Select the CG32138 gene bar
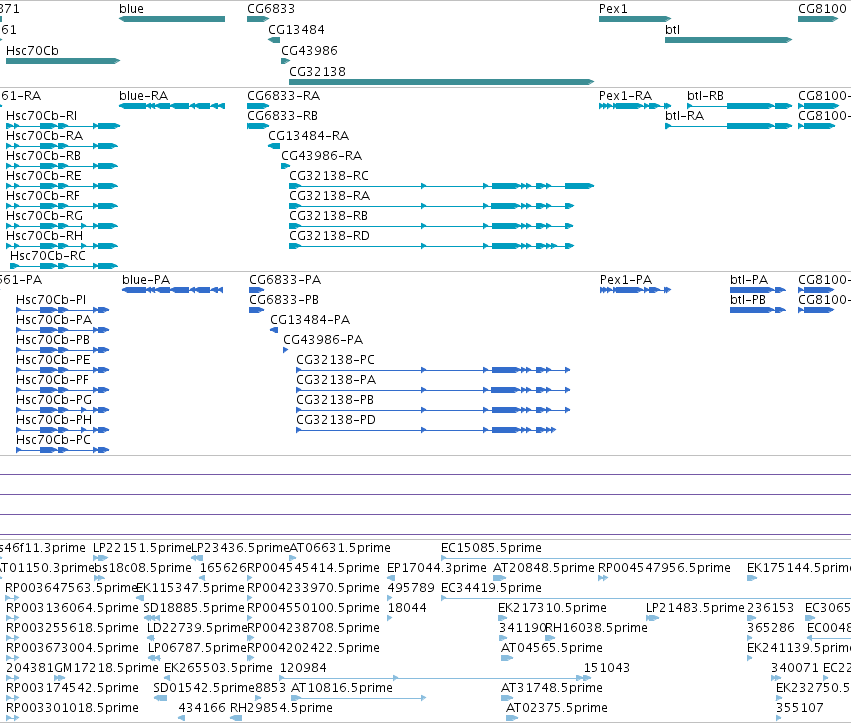 point(441,82)
